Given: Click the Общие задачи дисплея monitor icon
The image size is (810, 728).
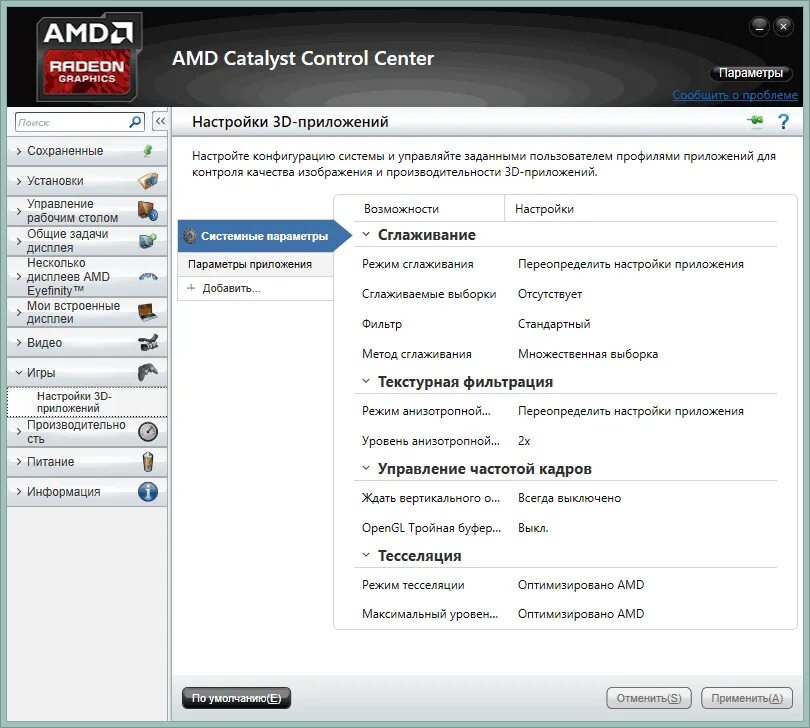Looking at the screenshot, I should [148, 241].
